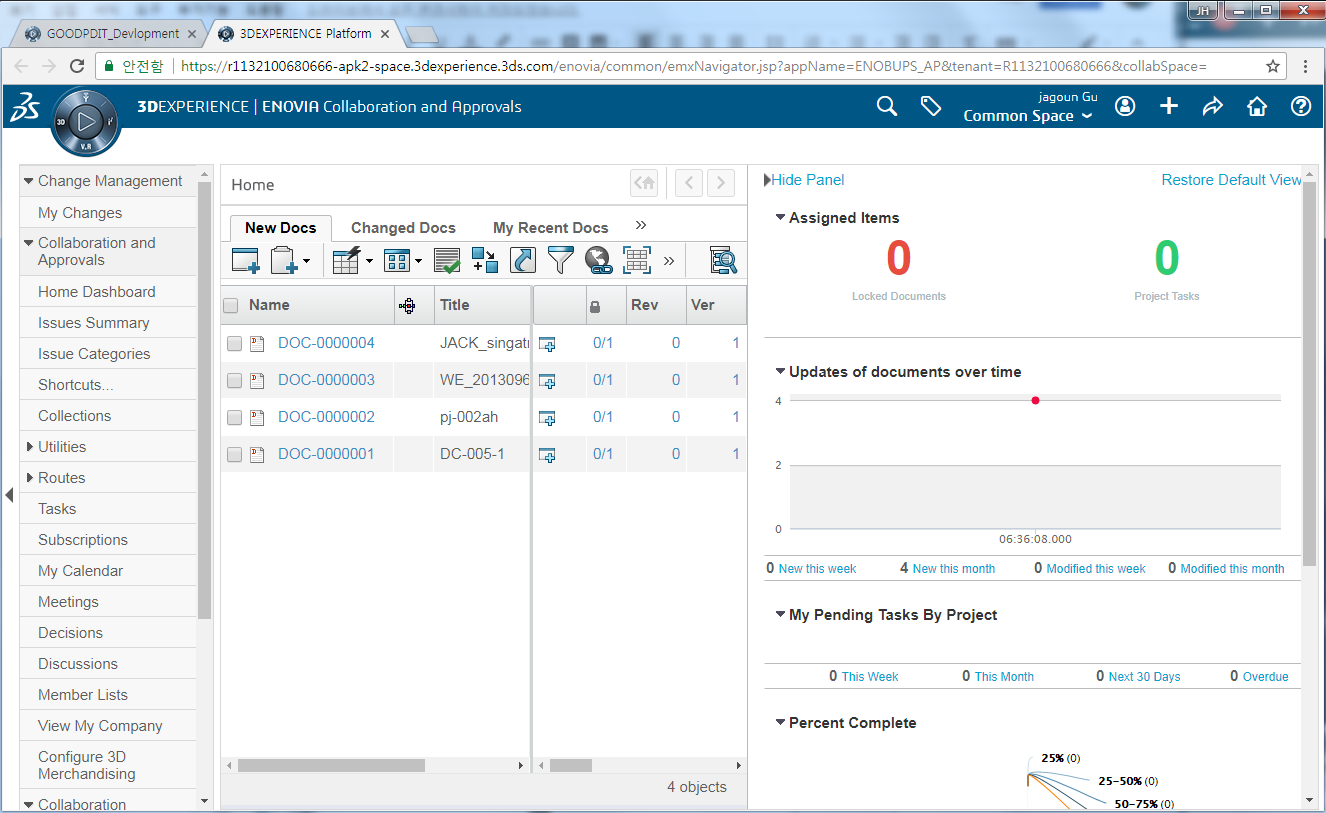
Task: Open the funnel filter icon
Action: click(561, 261)
